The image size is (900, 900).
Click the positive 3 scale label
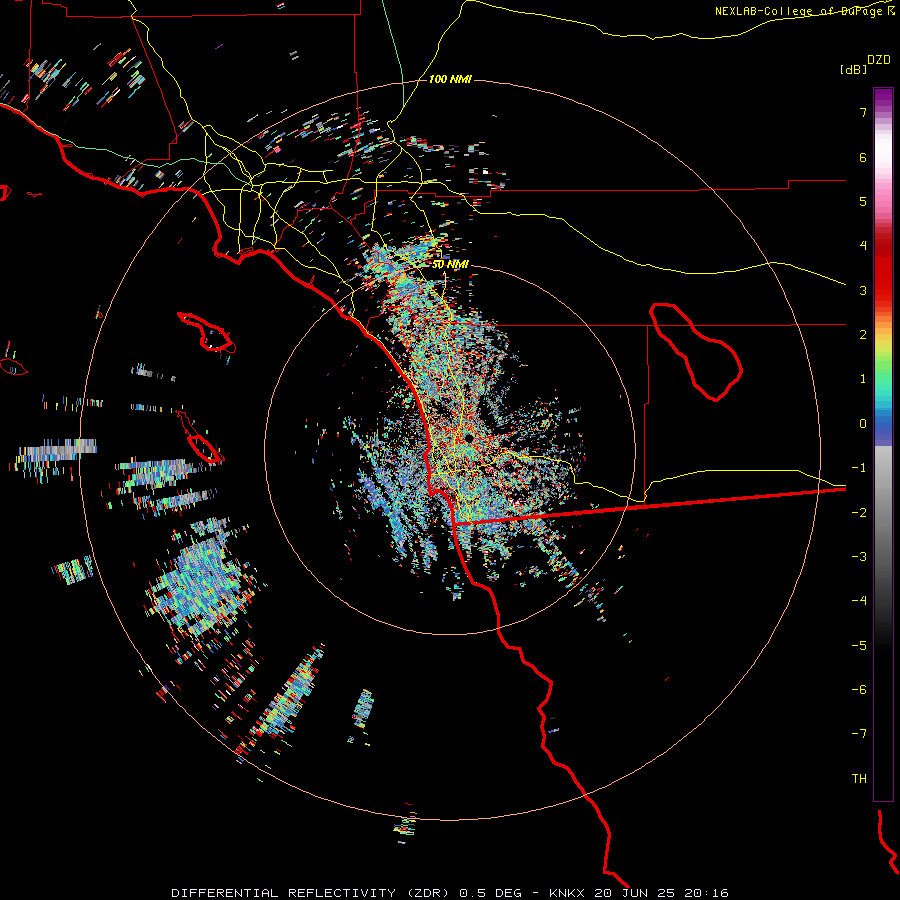tap(863, 290)
